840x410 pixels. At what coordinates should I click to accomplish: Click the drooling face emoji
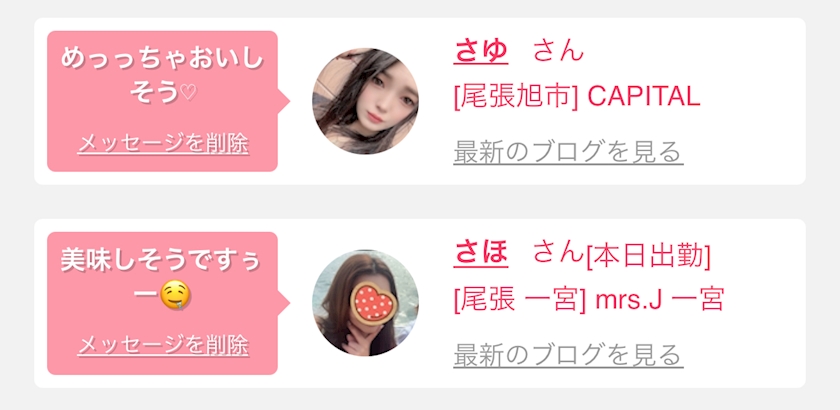(174, 296)
